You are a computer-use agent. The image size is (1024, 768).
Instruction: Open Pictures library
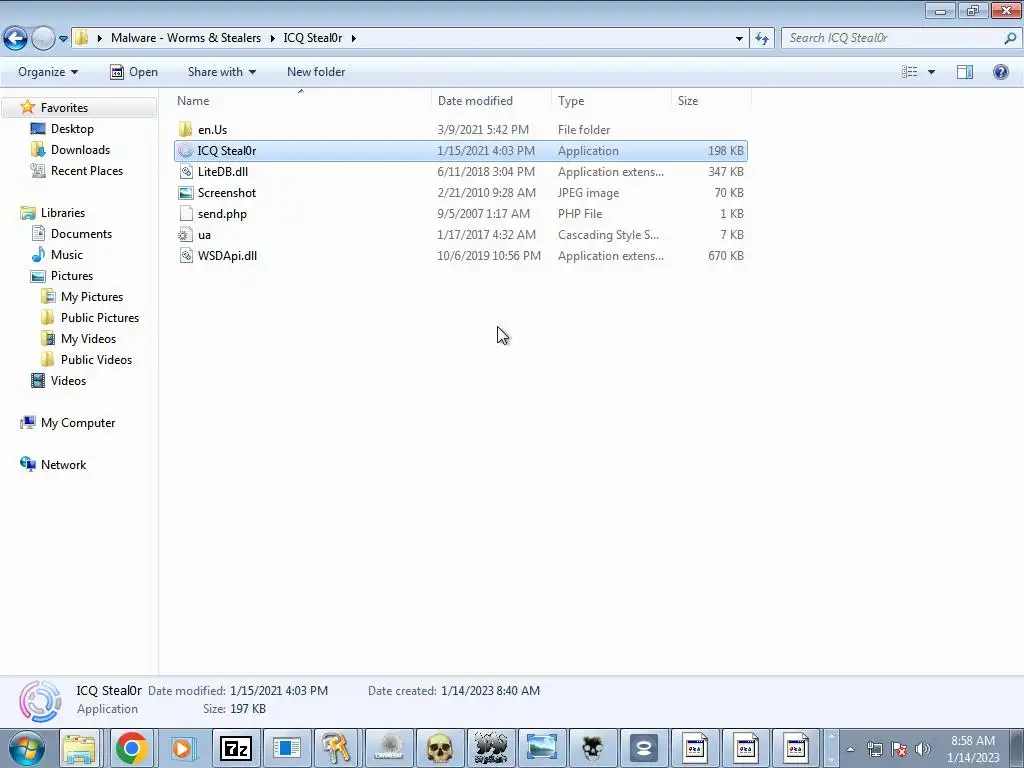coord(72,276)
